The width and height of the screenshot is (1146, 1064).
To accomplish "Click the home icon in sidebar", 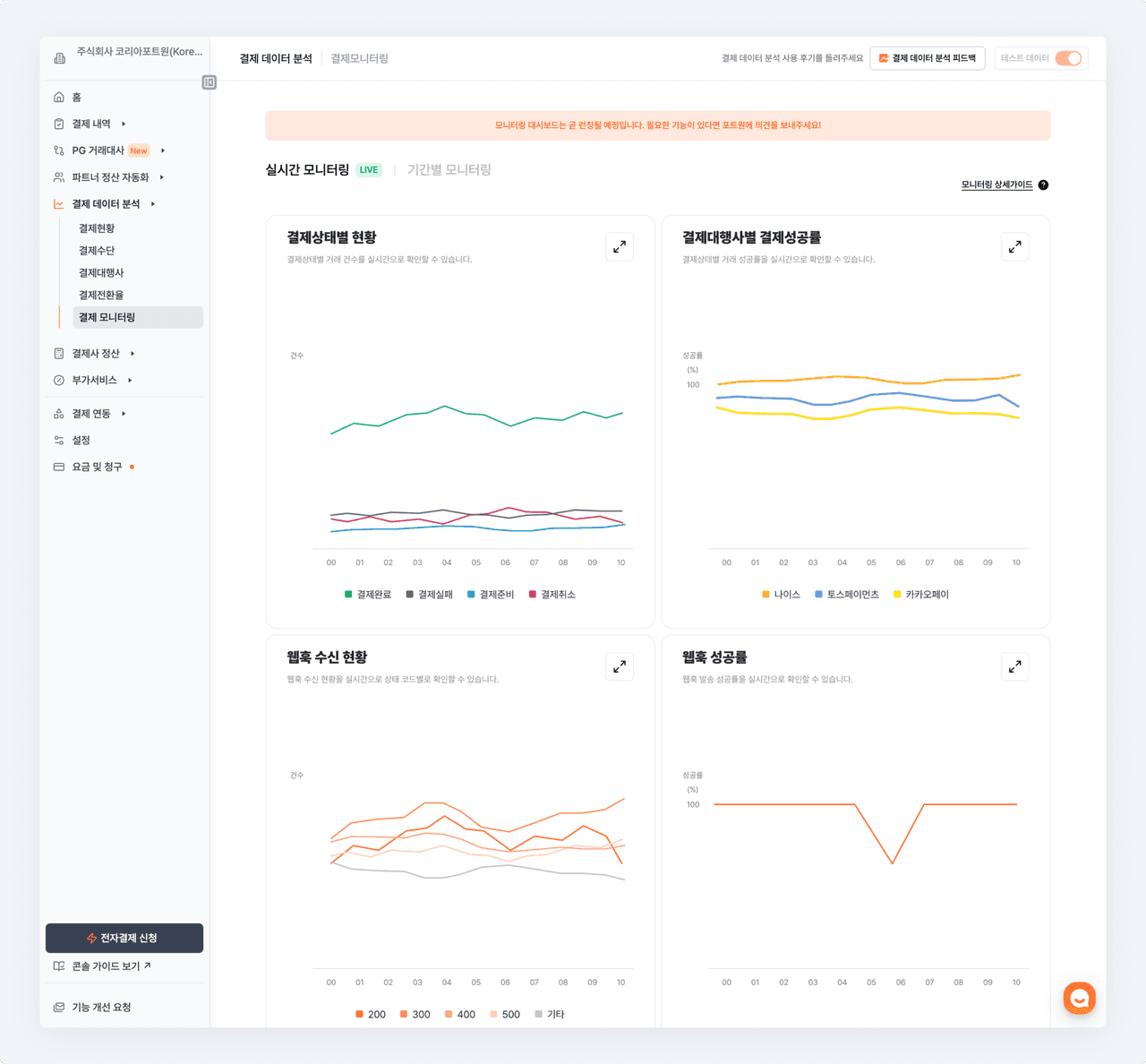I will pyautogui.click(x=59, y=97).
